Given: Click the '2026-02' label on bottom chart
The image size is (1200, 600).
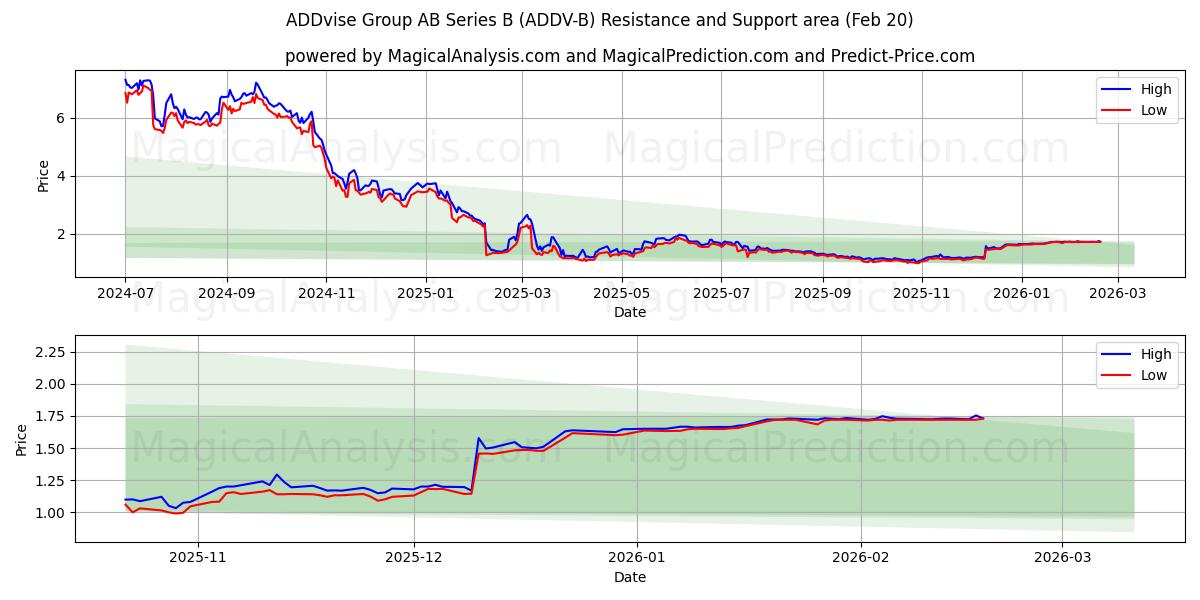Looking at the screenshot, I should (862, 559).
